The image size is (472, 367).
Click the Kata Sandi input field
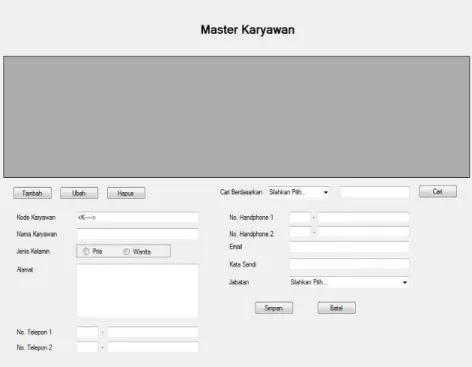pos(349,264)
